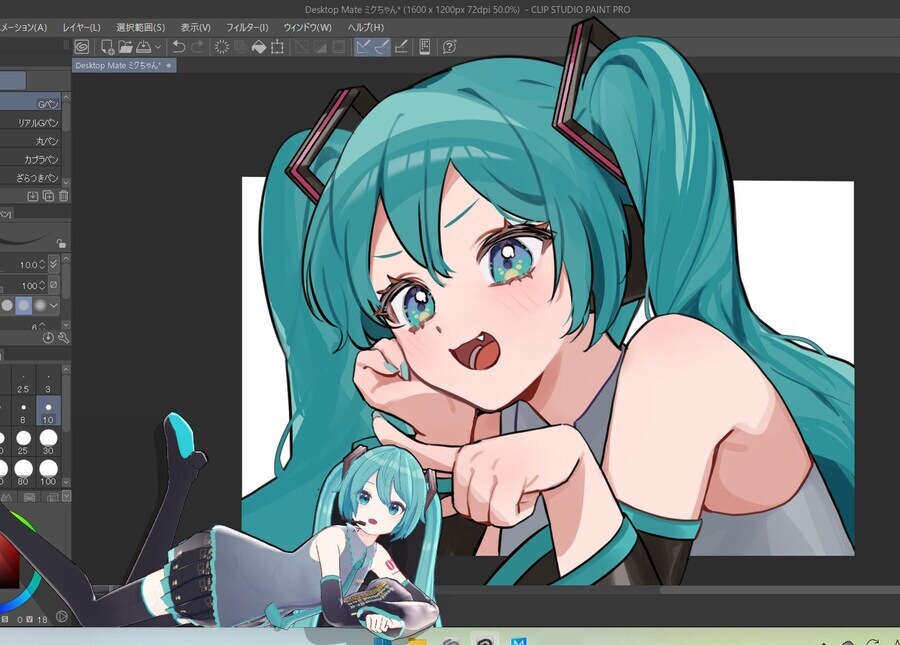
Task: Expand the anti-aliasing dropdown chevron
Action: tap(54, 305)
